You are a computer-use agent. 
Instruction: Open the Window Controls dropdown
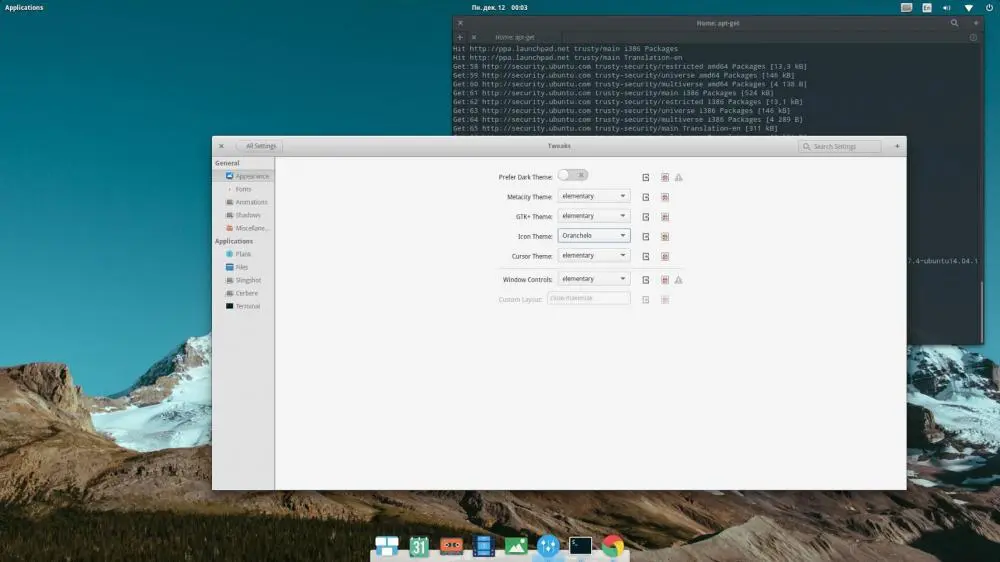(594, 279)
